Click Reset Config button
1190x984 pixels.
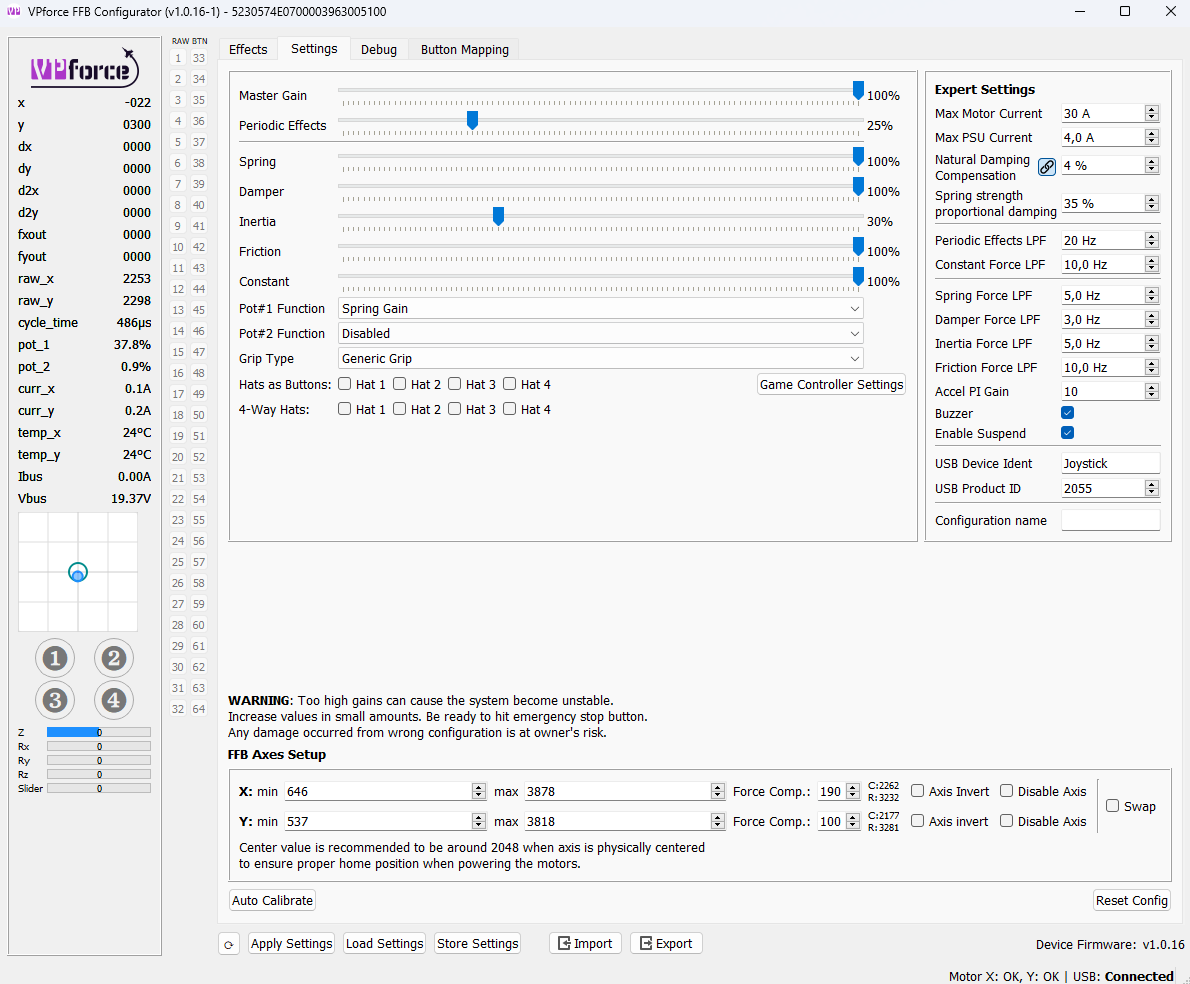(x=1132, y=900)
